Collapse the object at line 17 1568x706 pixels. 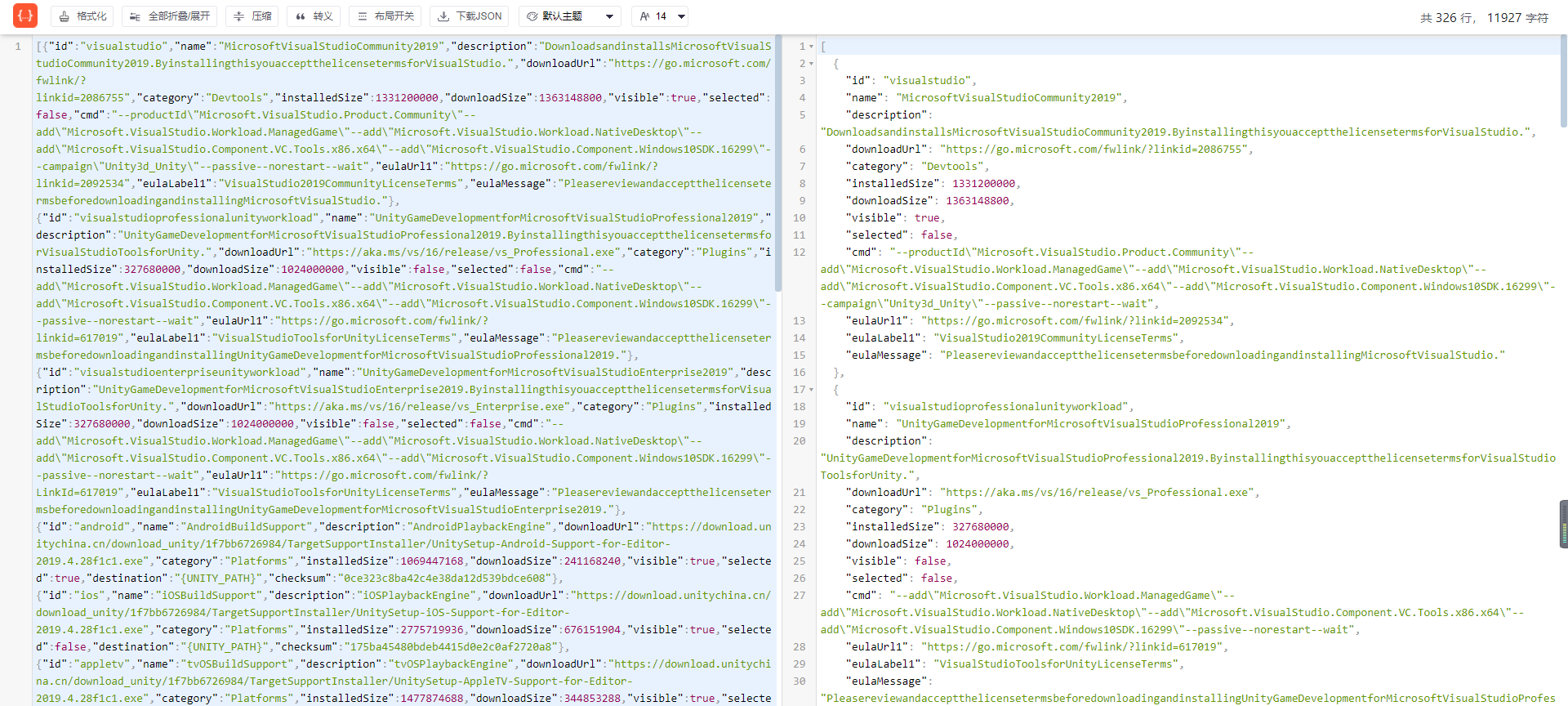pyautogui.click(x=811, y=390)
